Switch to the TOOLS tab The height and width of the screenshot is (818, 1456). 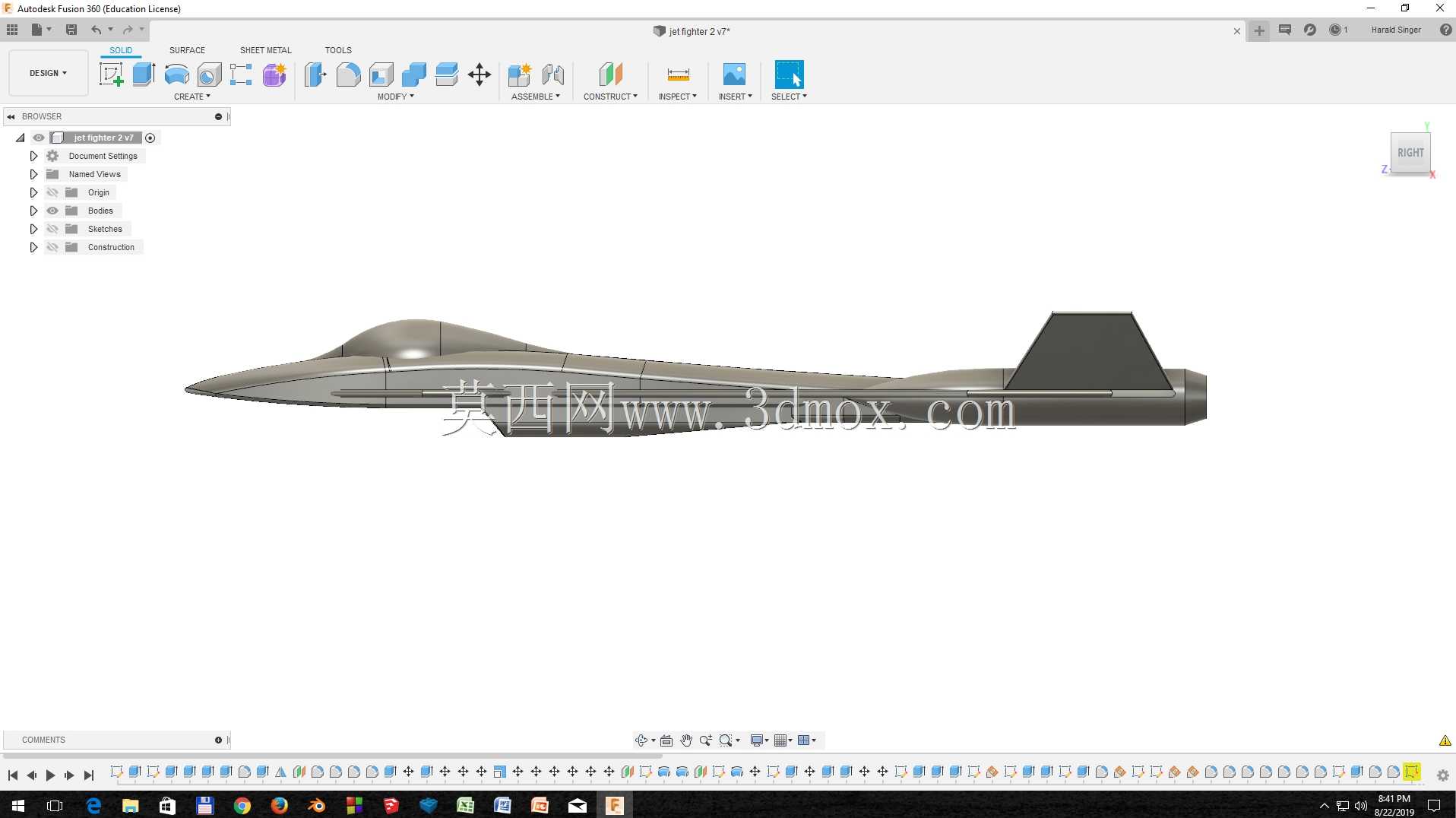coord(338,50)
